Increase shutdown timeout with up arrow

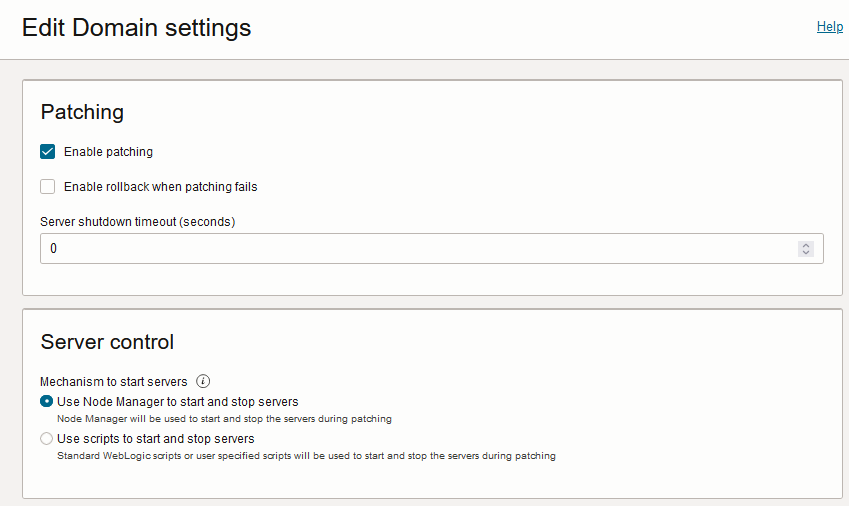[806, 245]
